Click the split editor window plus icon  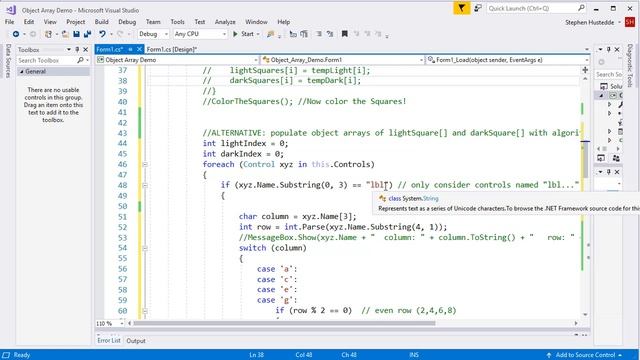(585, 70)
